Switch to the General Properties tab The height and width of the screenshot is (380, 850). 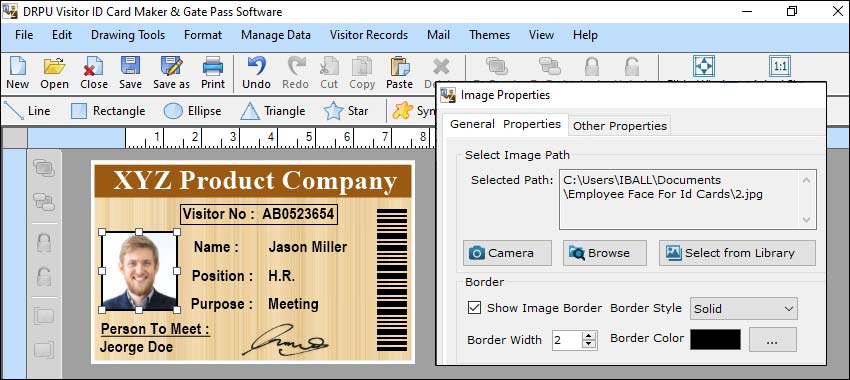click(505, 124)
